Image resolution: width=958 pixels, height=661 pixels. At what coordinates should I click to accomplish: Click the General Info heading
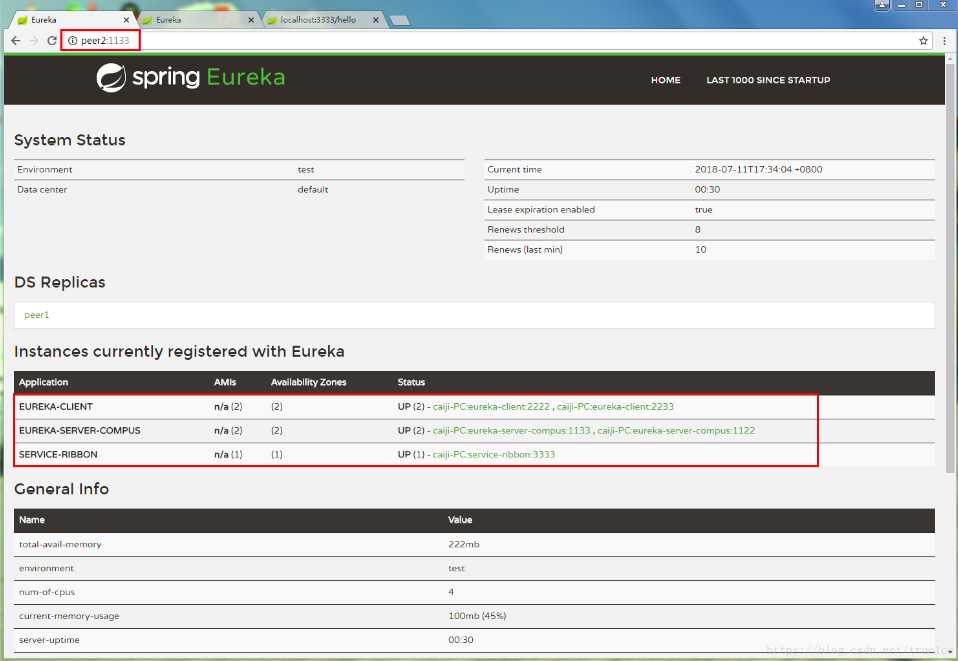coord(61,489)
